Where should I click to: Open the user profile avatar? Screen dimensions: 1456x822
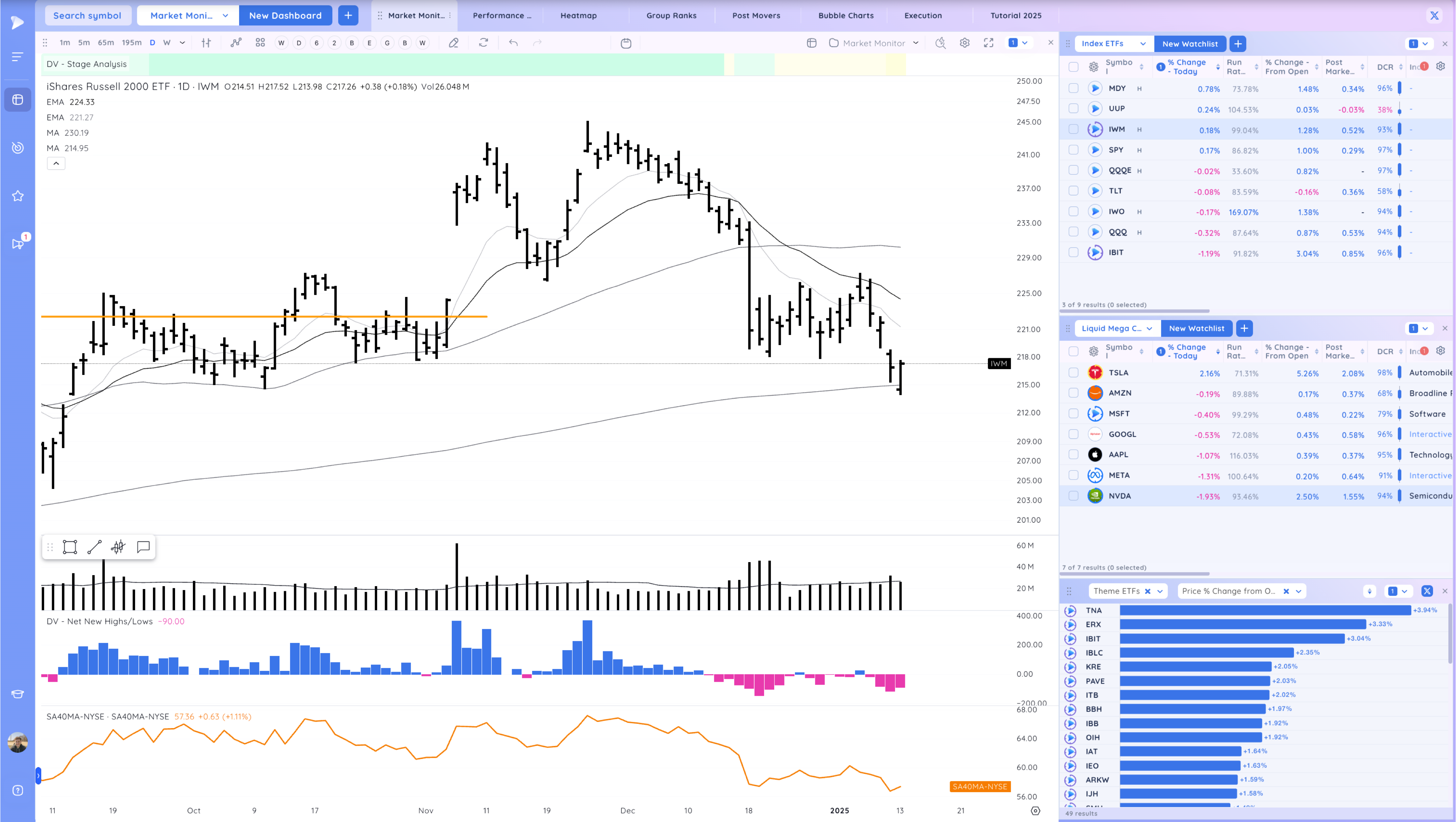17,742
